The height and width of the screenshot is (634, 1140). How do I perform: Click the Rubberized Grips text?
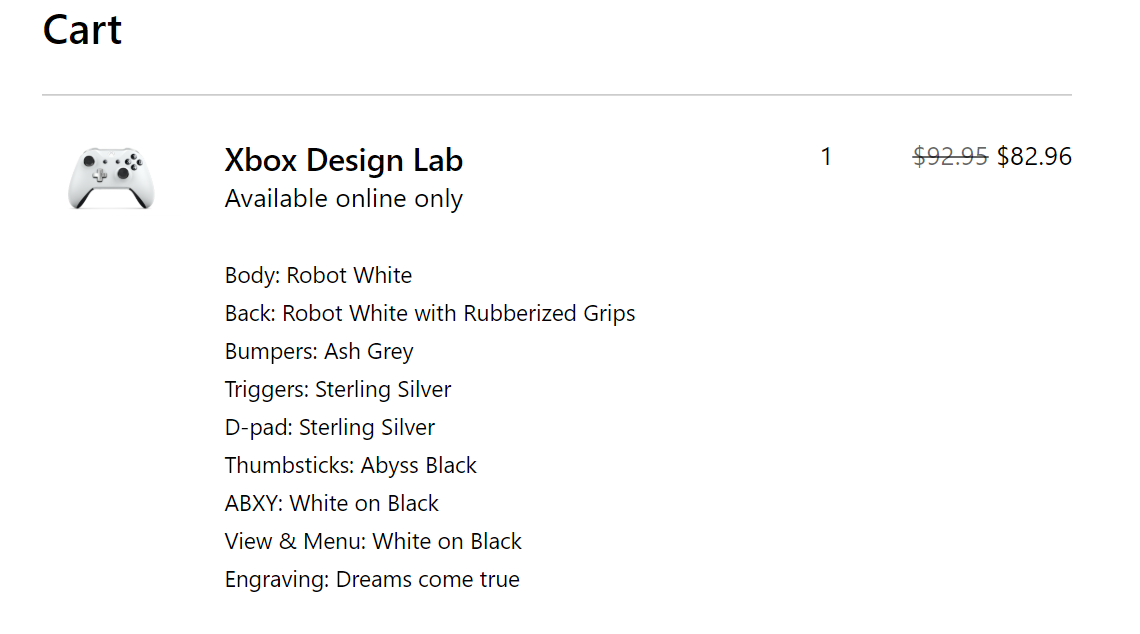(x=549, y=313)
